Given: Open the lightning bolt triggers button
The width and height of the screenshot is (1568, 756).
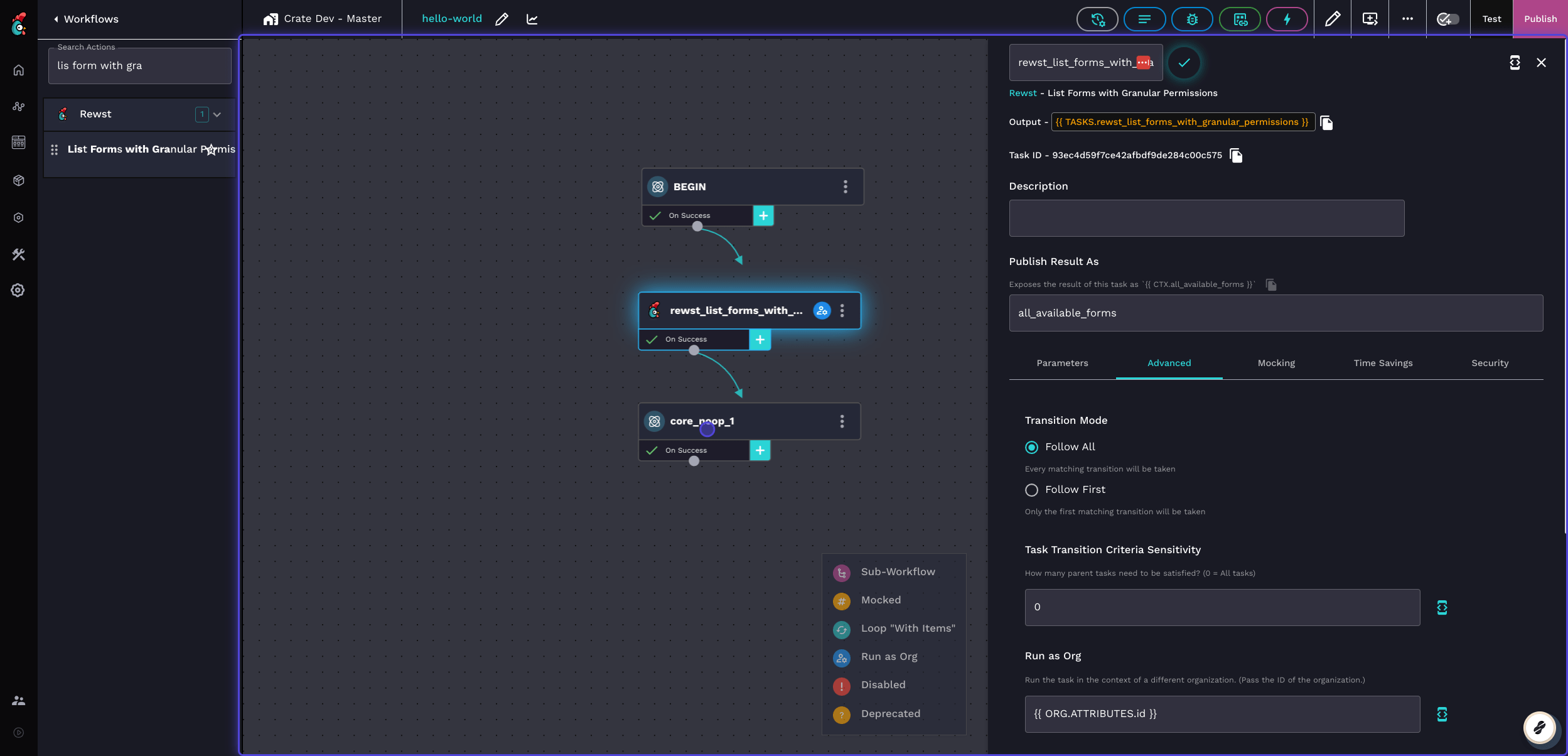Looking at the screenshot, I should click(x=1287, y=19).
